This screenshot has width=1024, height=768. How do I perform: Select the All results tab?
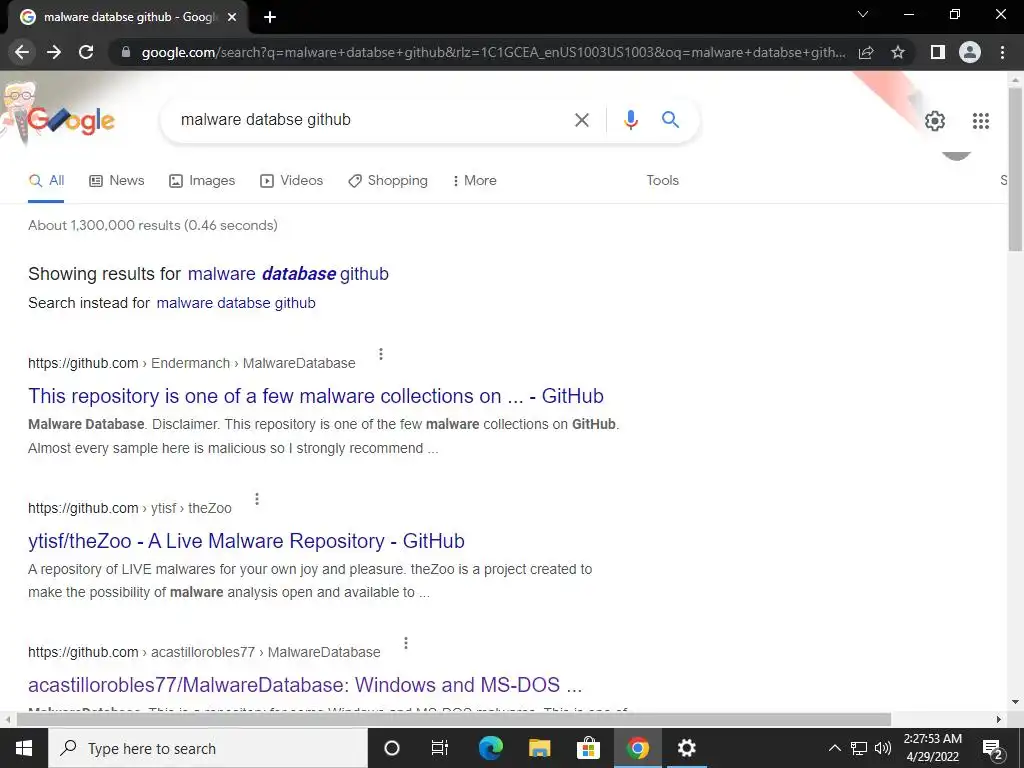[x=46, y=180]
